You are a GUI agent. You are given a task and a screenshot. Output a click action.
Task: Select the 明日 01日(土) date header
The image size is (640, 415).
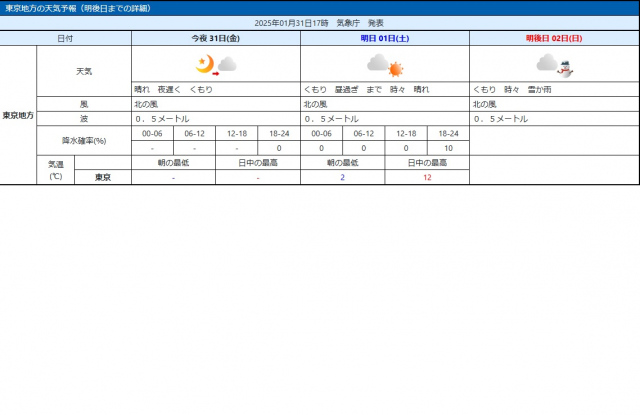(x=384, y=38)
